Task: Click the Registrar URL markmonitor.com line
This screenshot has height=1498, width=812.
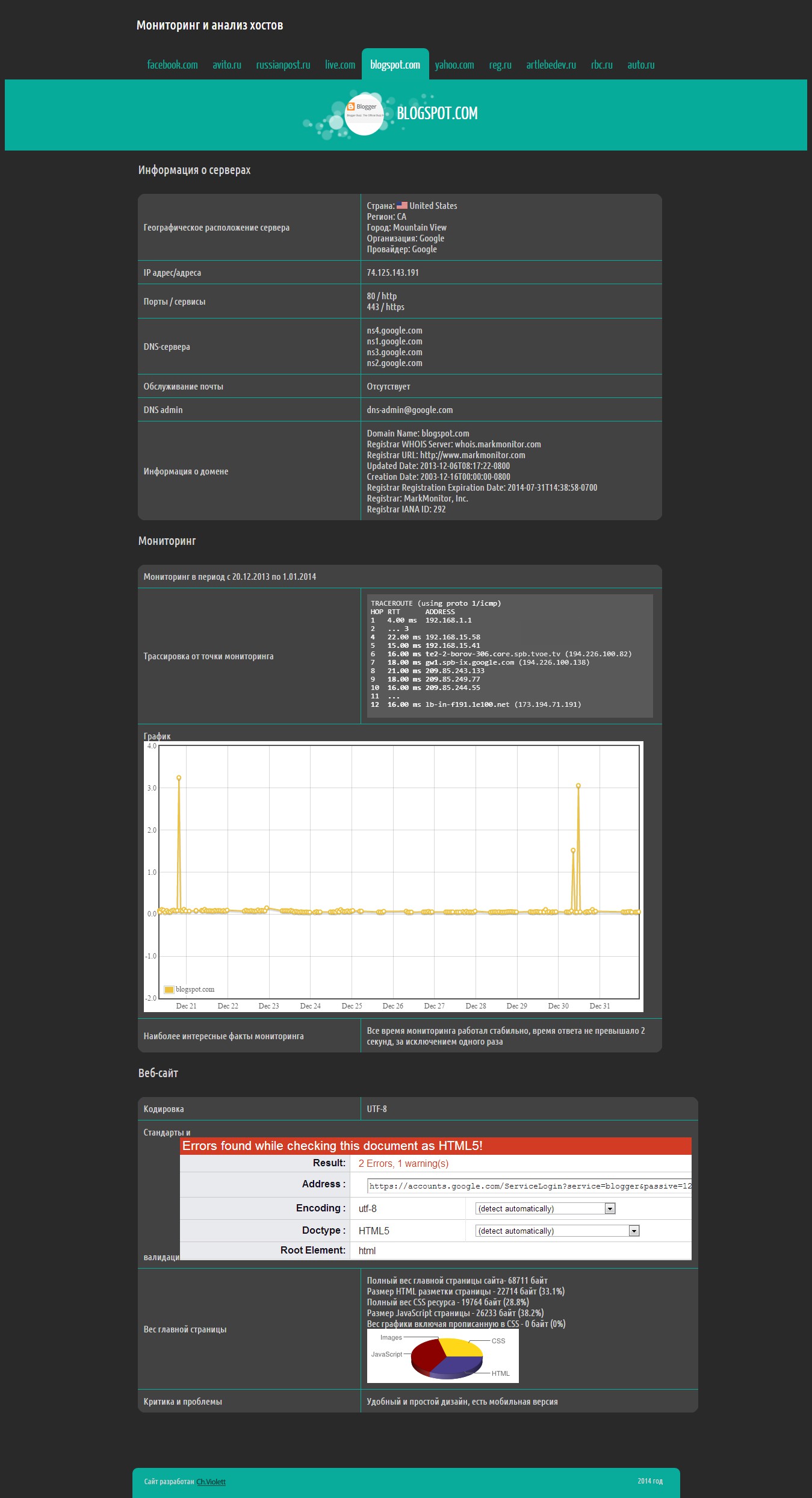Action: [x=446, y=455]
